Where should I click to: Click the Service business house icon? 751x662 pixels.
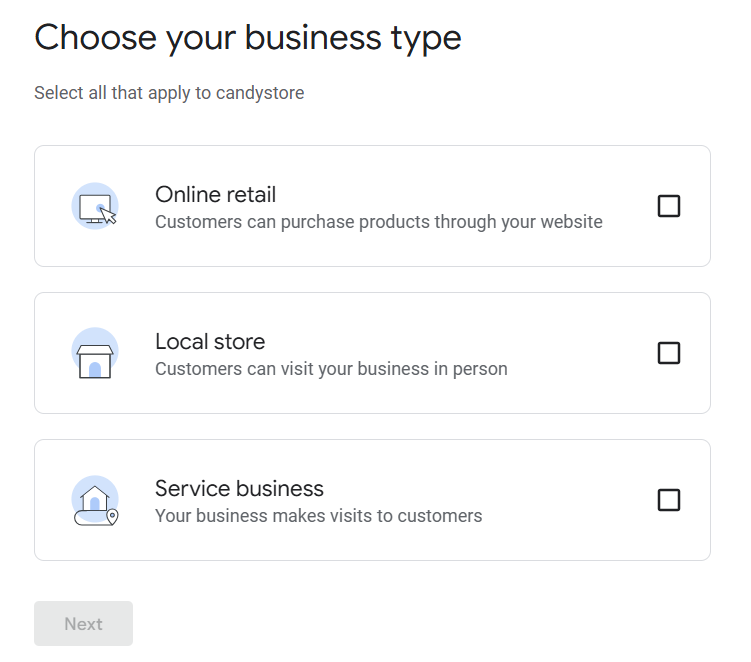(95, 497)
